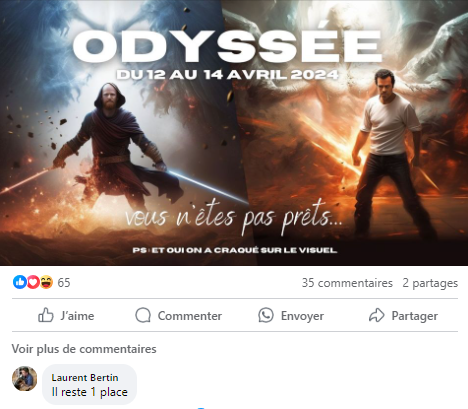Click the blue thumbs-up reaction icon

(x=20, y=282)
